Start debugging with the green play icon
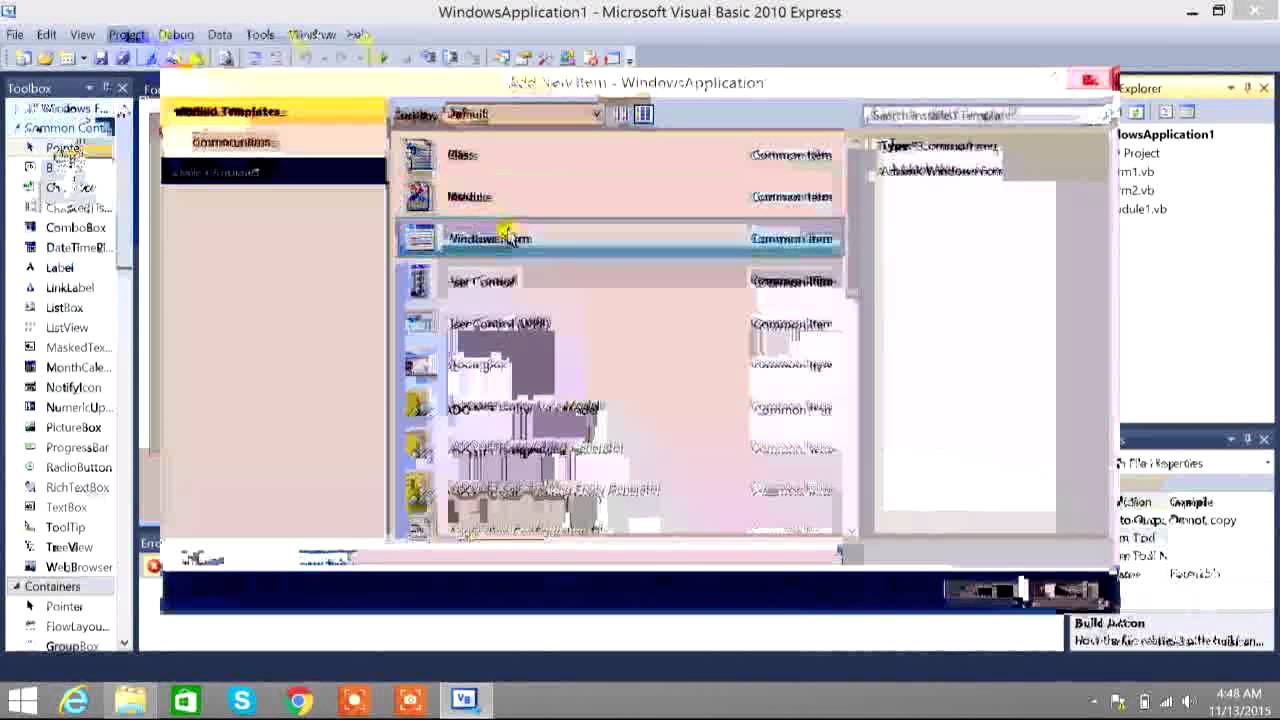1280x720 pixels. pos(383,59)
